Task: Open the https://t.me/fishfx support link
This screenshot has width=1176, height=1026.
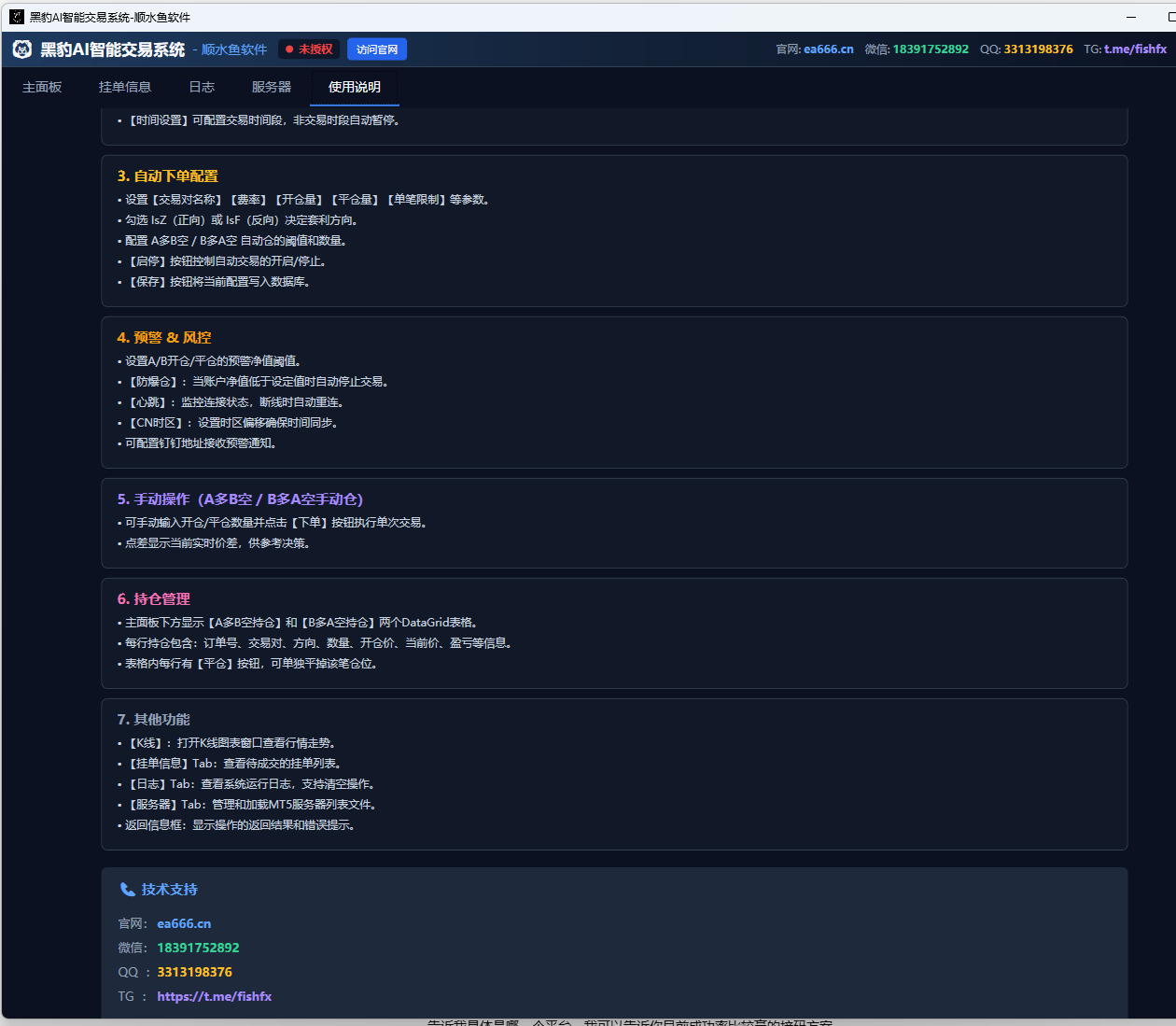Action: pyautogui.click(x=215, y=996)
